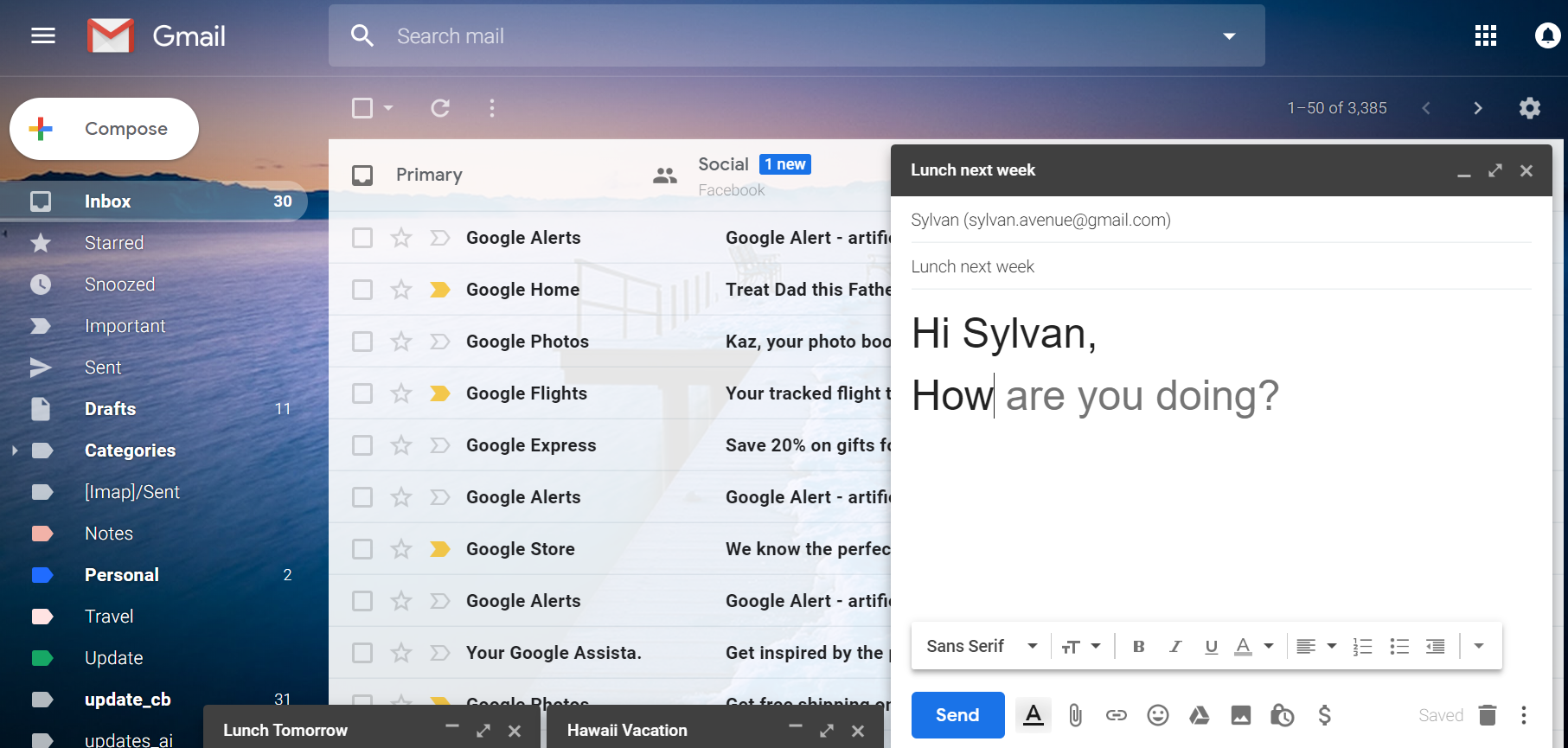Image resolution: width=1568 pixels, height=748 pixels.
Task: Open the Google apps grid
Action: [x=1486, y=35]
